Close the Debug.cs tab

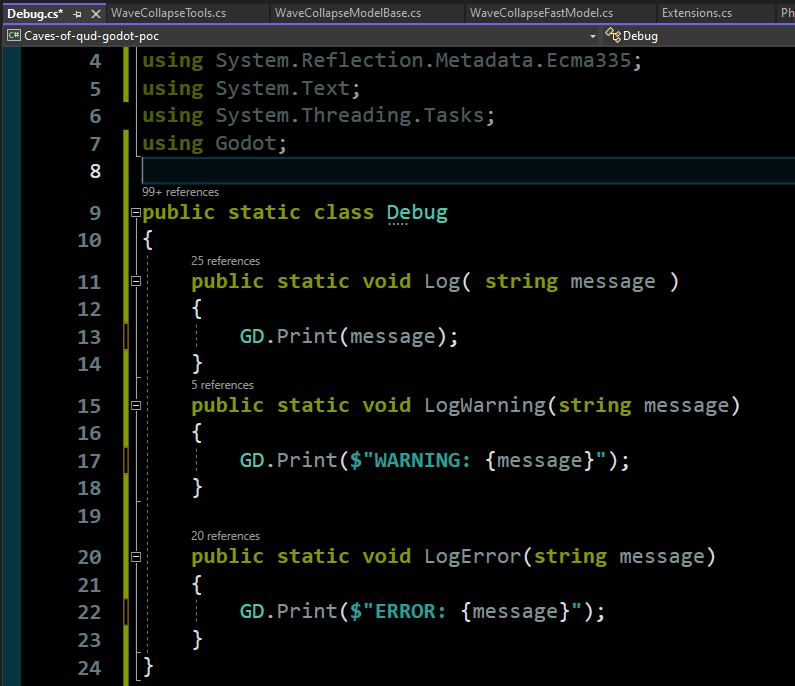coord(94,14)
